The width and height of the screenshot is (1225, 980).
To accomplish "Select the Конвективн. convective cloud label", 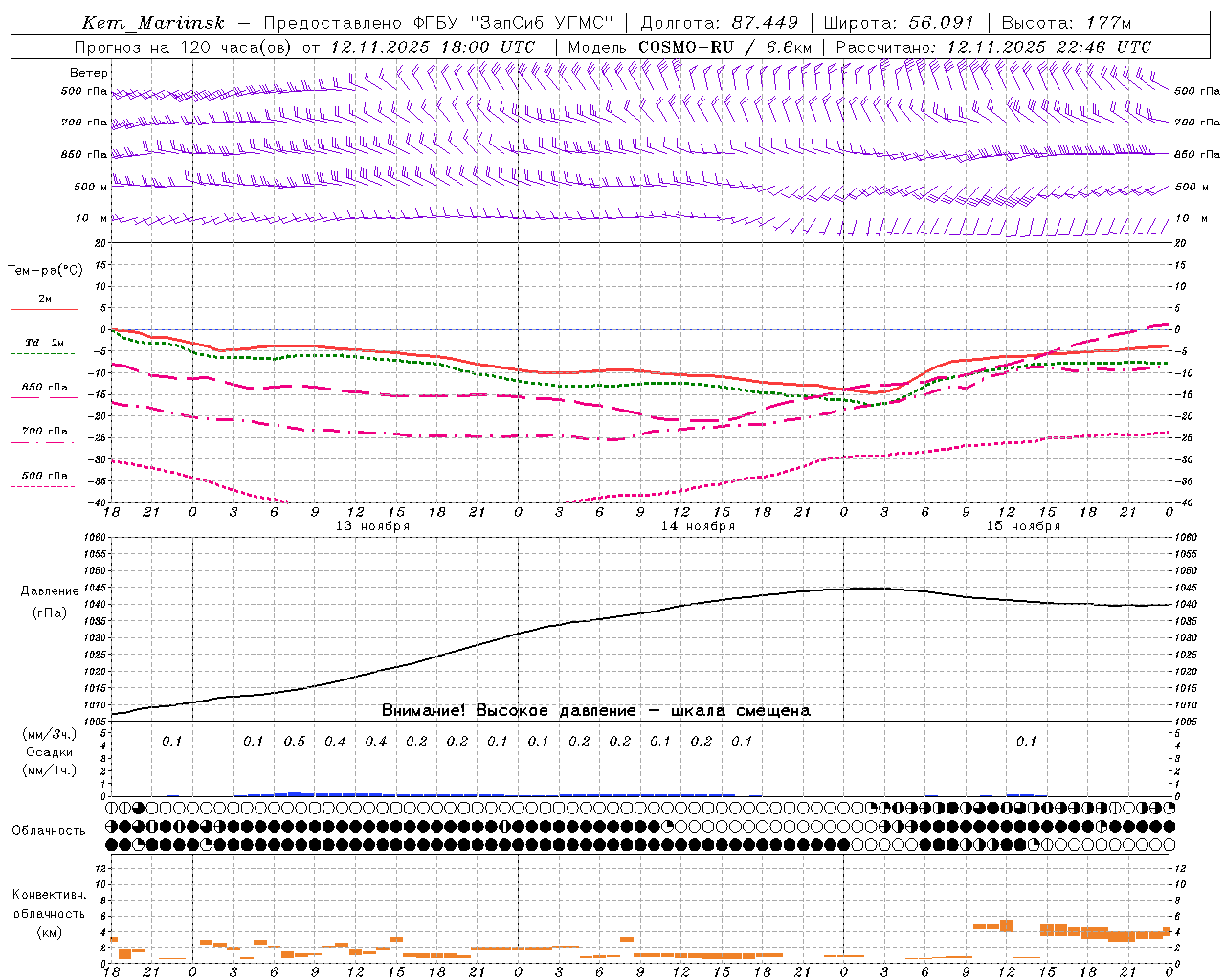I will (50, 895).
